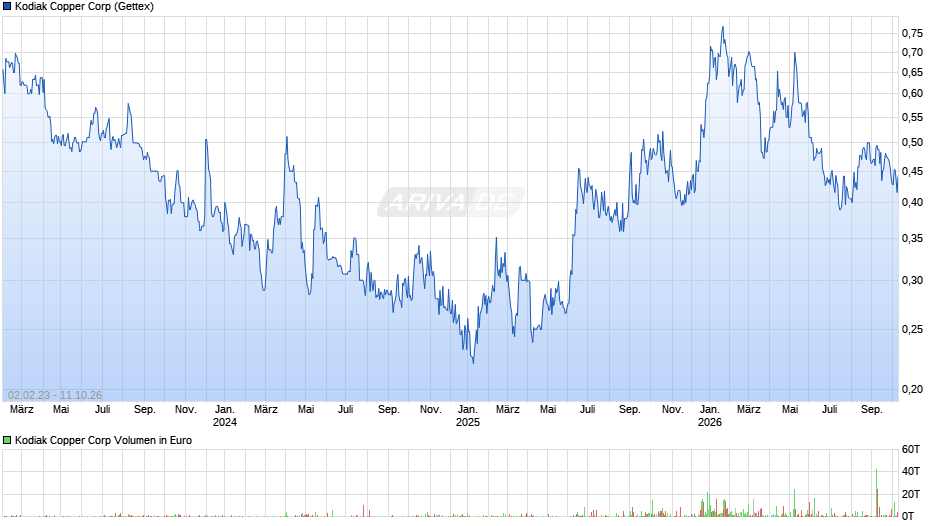Viewport: 940px width, 526px height.
Task: Click the 'Jan. 2026' time axis label
Action: click(710, 416)
